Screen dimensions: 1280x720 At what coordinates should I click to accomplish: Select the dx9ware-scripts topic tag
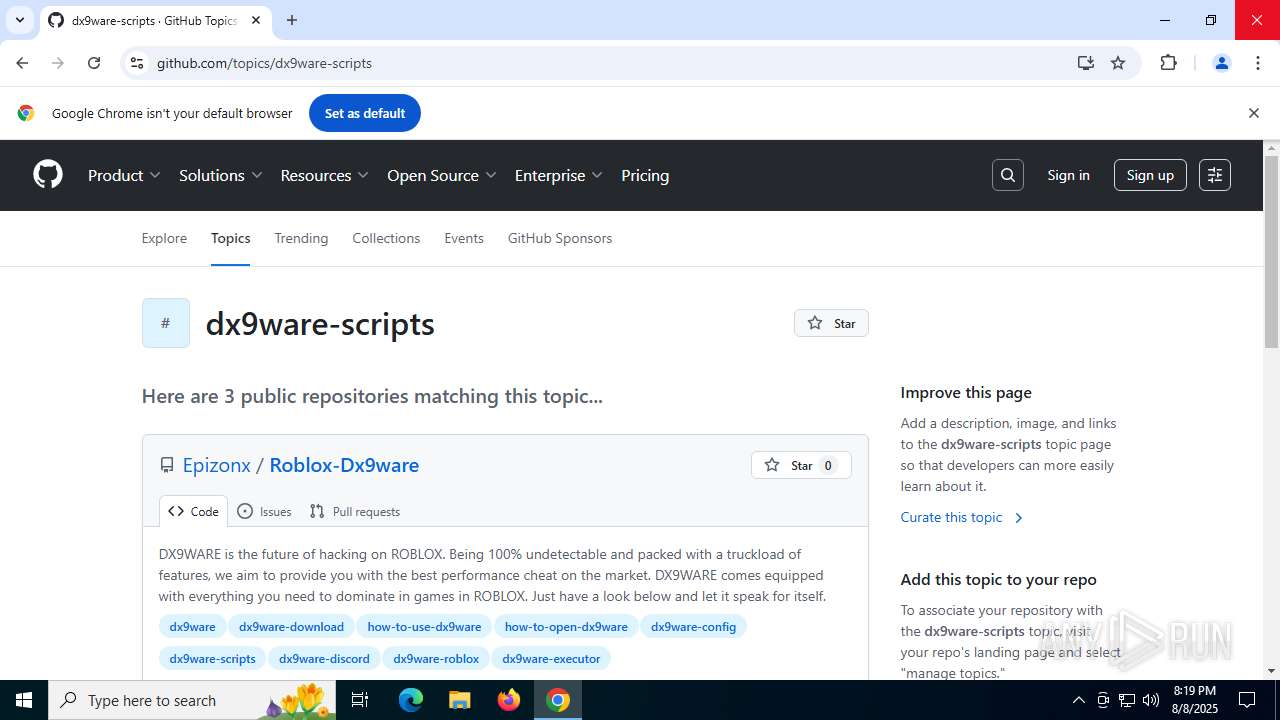click(x=212, y=659)
